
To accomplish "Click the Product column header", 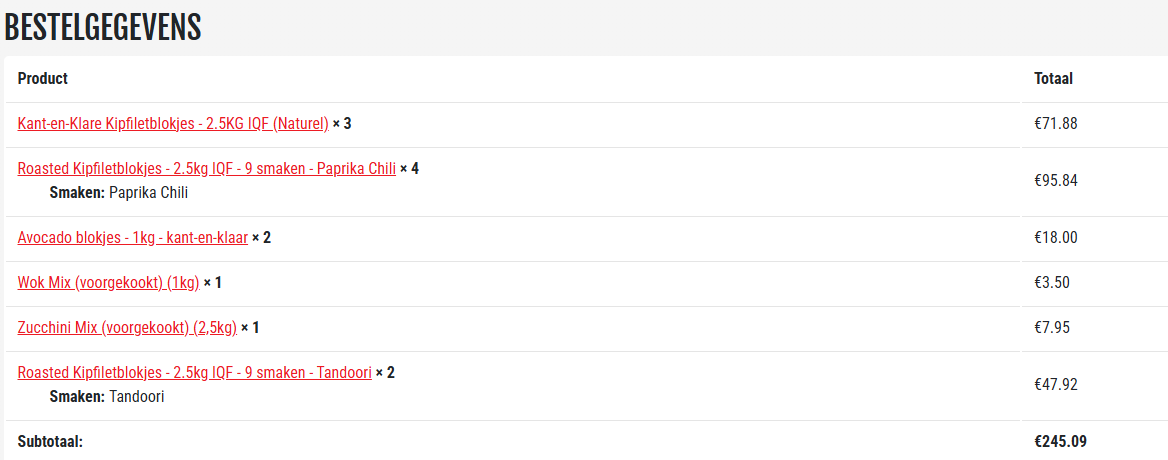I will (43, 79).
